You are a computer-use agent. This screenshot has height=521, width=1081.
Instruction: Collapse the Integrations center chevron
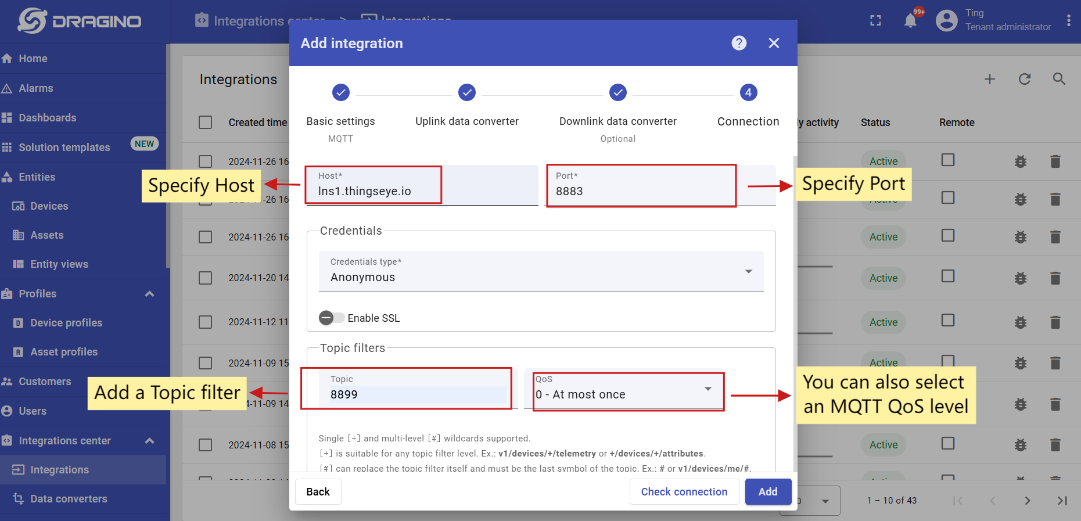pos(150,441)
